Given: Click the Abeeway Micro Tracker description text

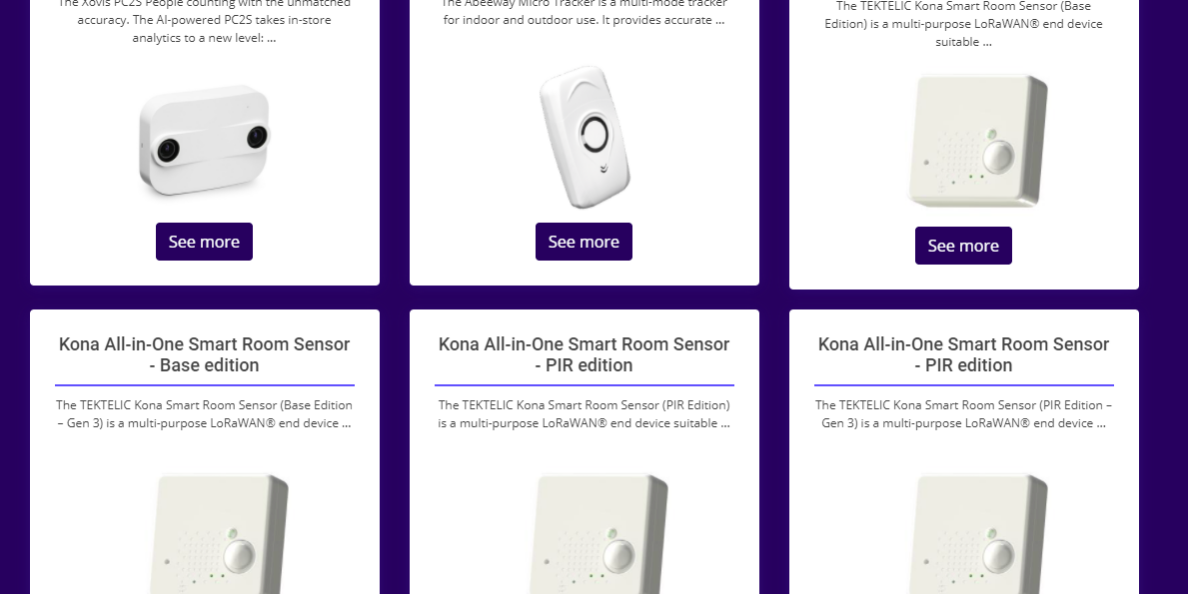Looking at the screenshot, I should (x=584, y=12).
